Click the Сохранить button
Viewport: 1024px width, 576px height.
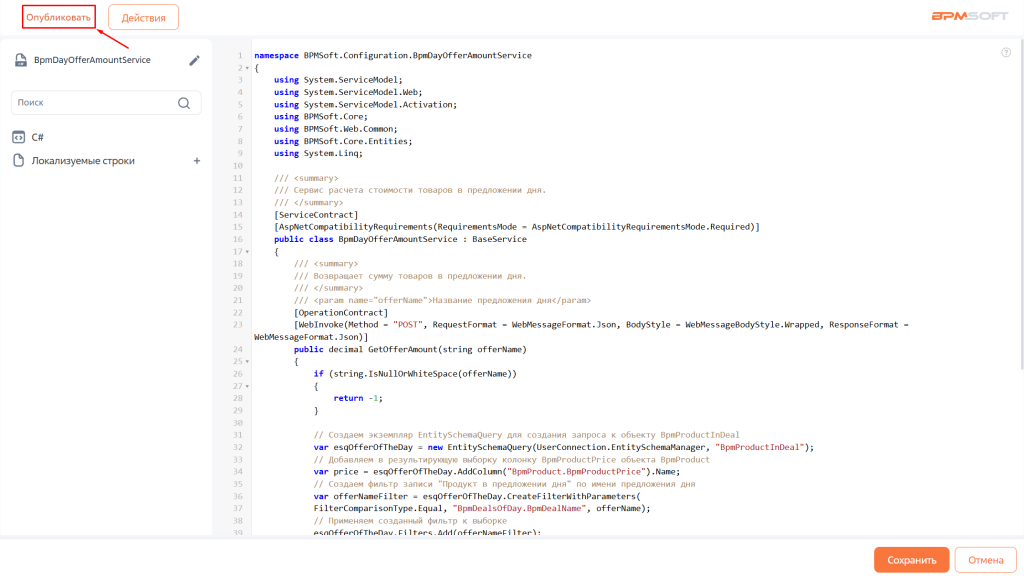[x=911, y=560]
